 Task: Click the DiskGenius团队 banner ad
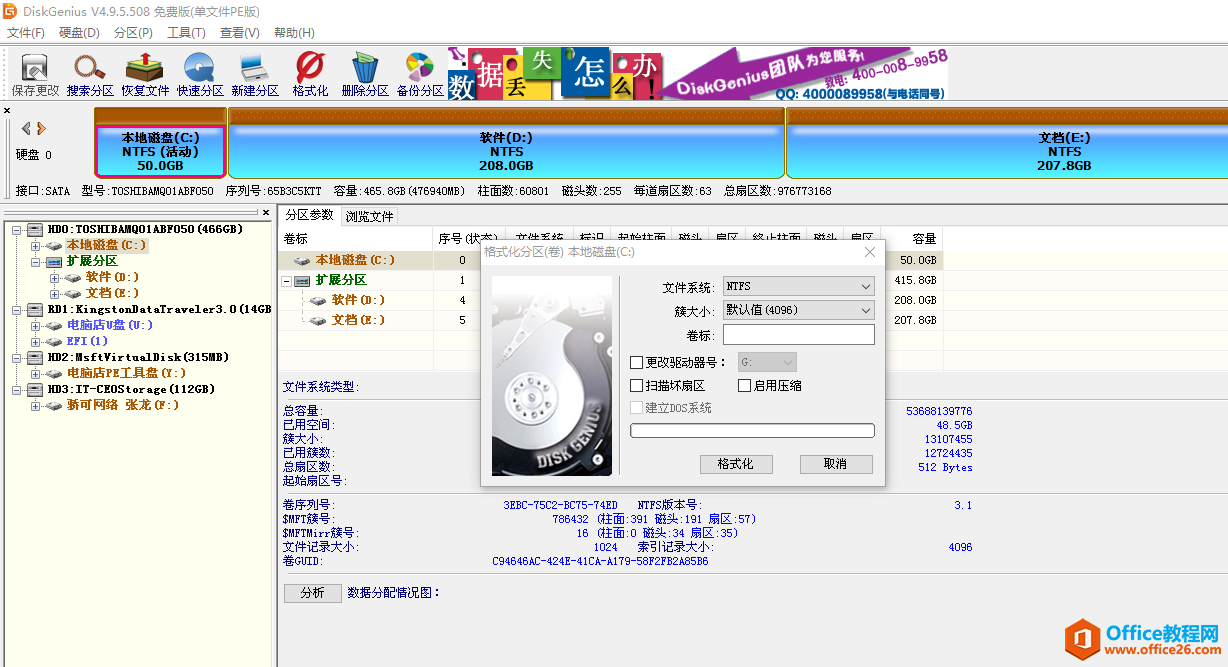click(699, 74)
